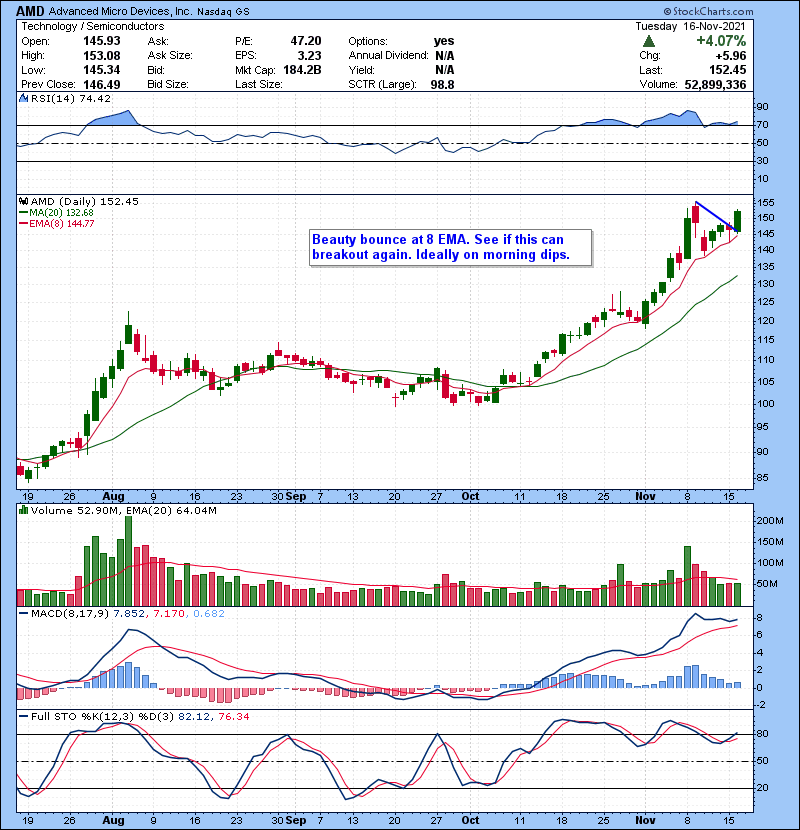
Task: Click the AMD (Daily) 152.45 price label
Action: coord(85,201)
